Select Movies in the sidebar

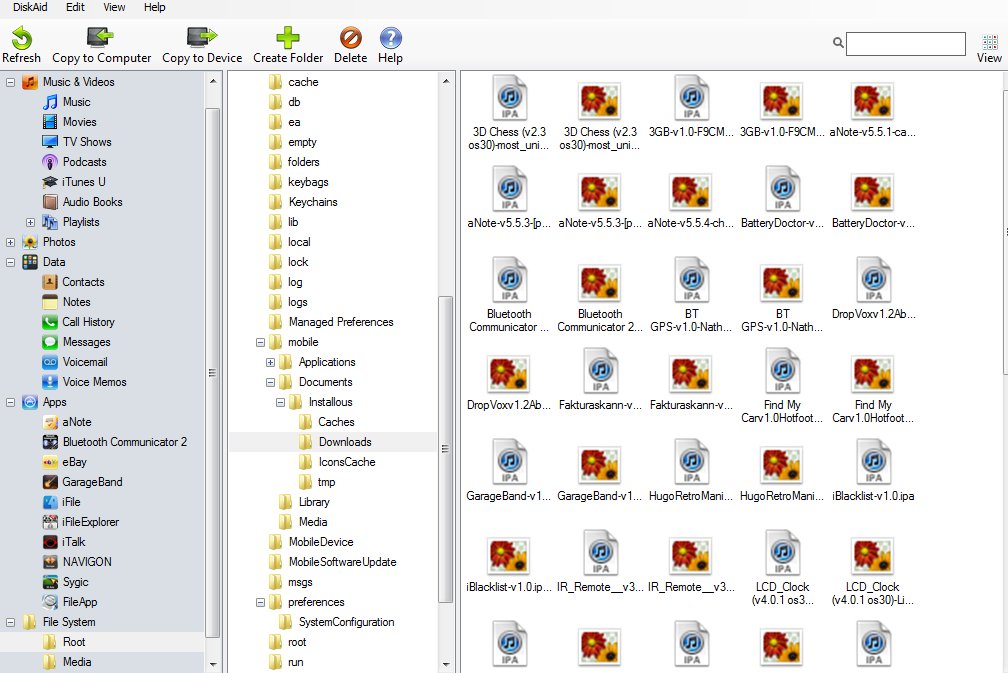coord(79,121)
